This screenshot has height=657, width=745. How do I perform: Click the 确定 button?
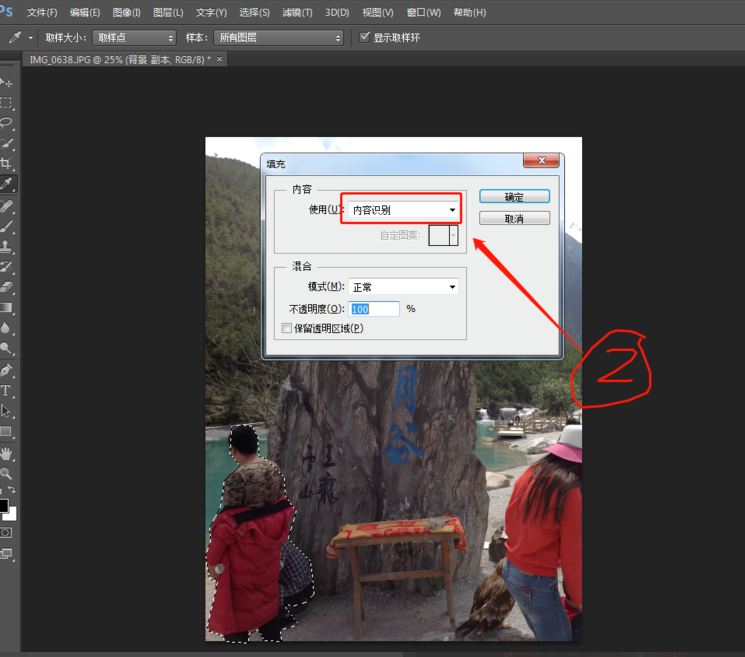tap(514, 197)
